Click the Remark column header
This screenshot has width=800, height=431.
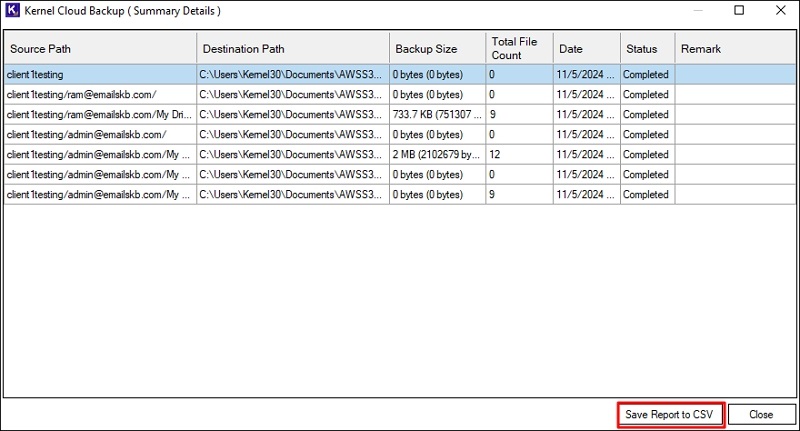pyautogui.click(x=735, y=48)
